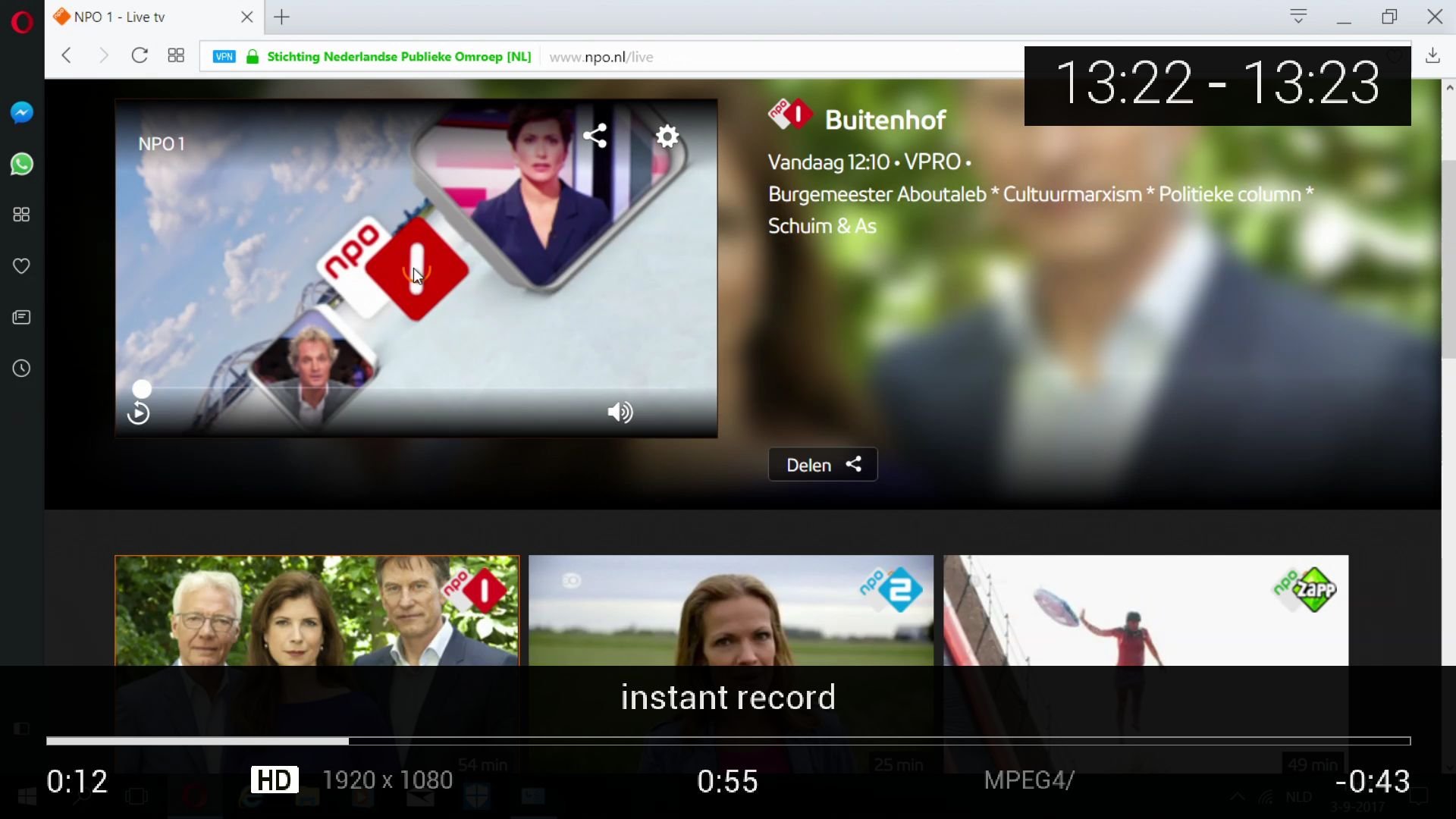The width and height of the screenshot is (1456, 819).
Task: Click the video progress handle
Action: coord(142,389)
